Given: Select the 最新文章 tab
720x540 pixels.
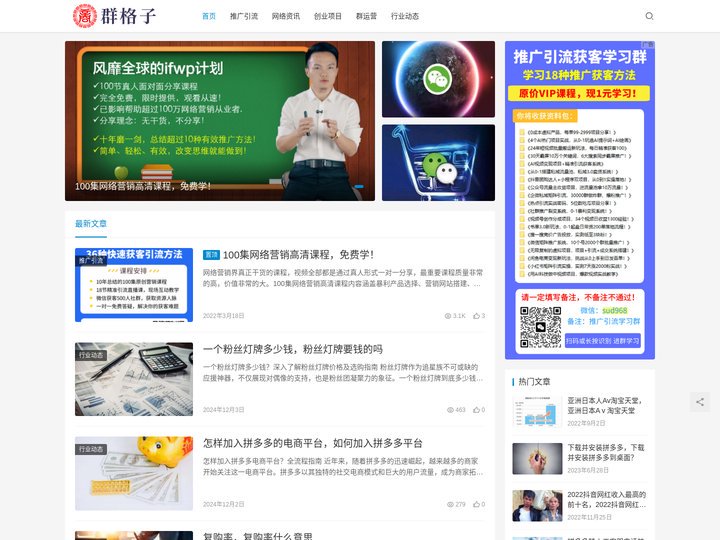Looking at the screenshot, I should pos(91,224).
